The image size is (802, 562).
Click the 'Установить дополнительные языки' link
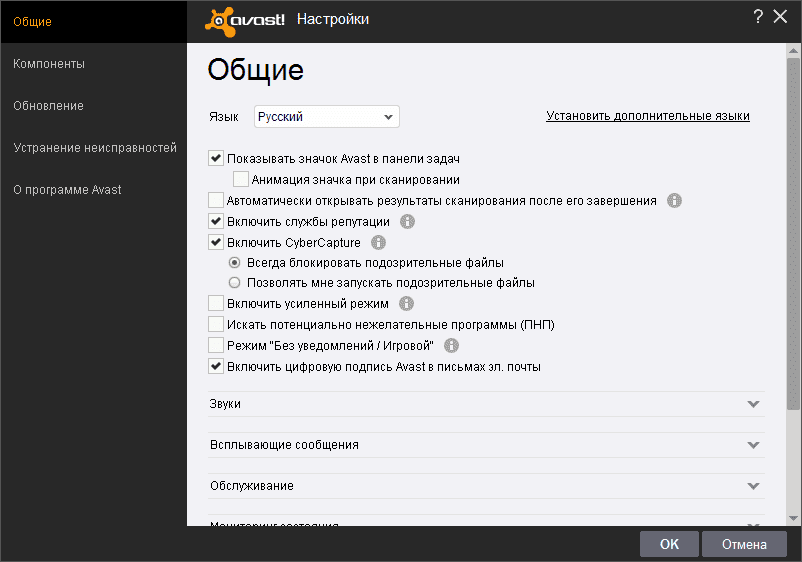pyautogui.click(x=647, y=116)
